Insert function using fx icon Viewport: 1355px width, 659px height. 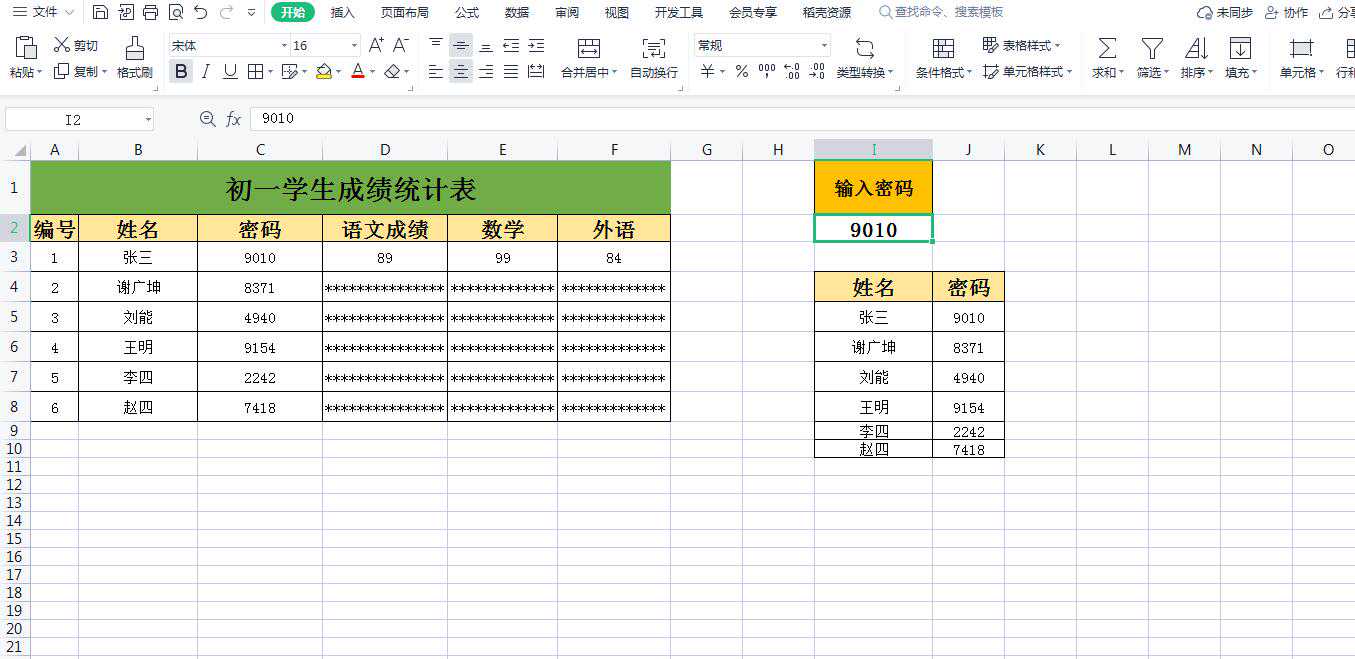[x=233, y=119]
